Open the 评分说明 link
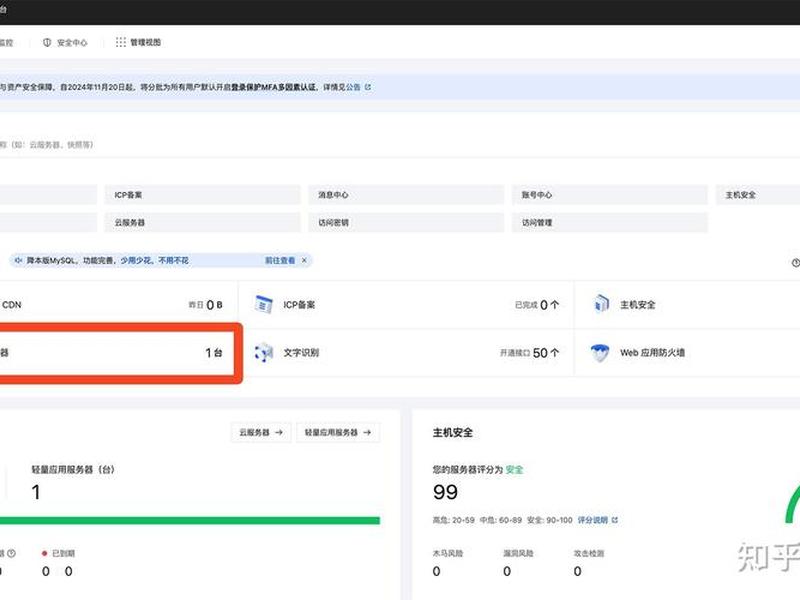 592,520
